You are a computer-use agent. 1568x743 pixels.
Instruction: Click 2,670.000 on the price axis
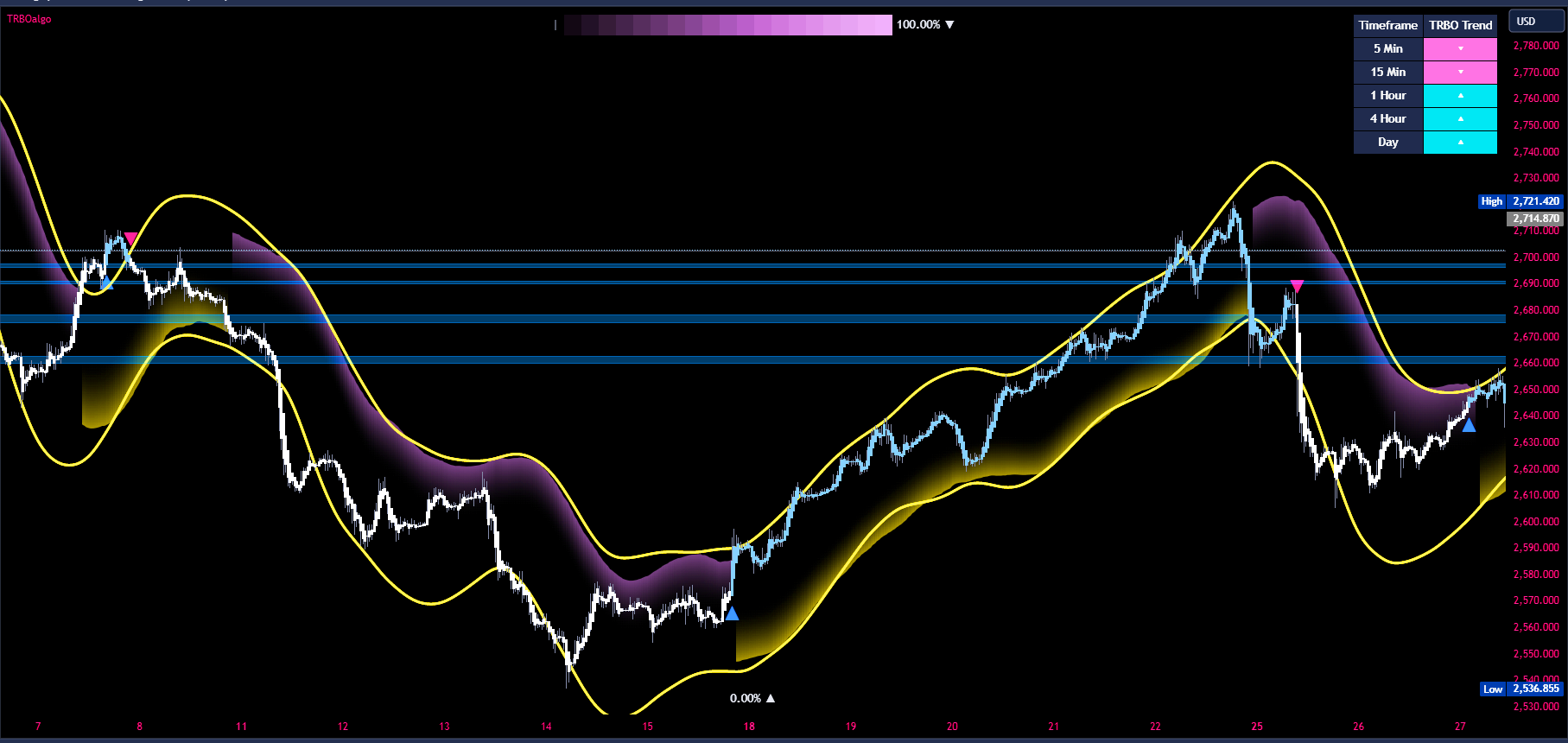pos(1536,337)
